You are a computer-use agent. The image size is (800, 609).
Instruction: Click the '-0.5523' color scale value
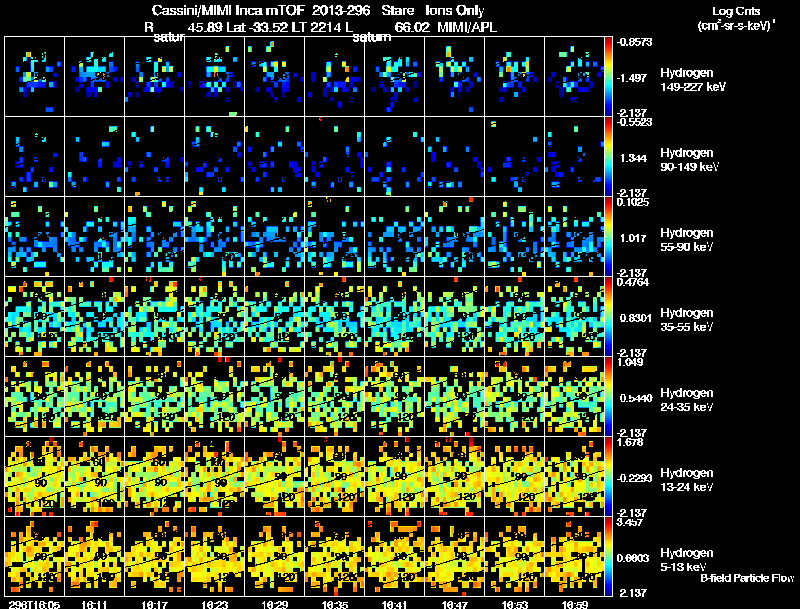(634, 122)
